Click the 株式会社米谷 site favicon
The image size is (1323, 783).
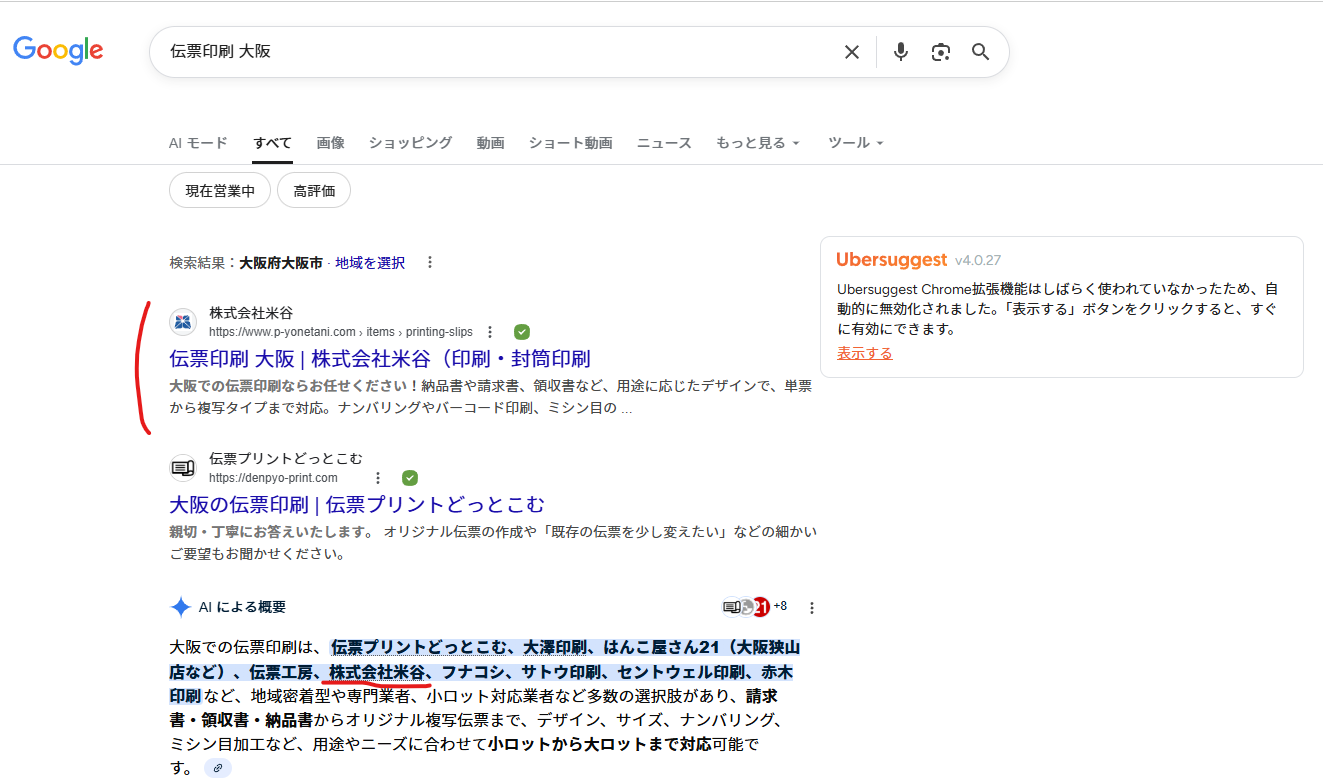coord(183,322)
